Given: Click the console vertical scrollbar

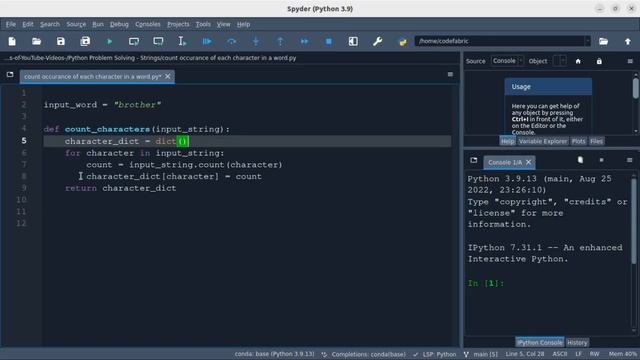Looking at the screenshot, I should 634,253.
